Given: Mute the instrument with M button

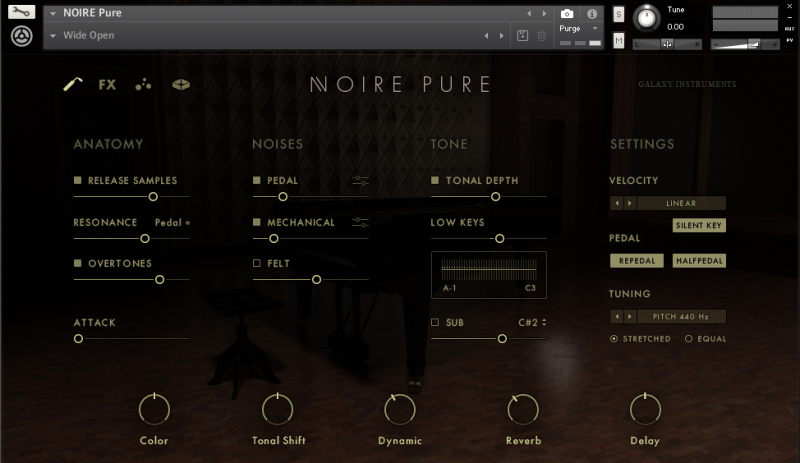Looking at the screenshot, I should 618,40.
